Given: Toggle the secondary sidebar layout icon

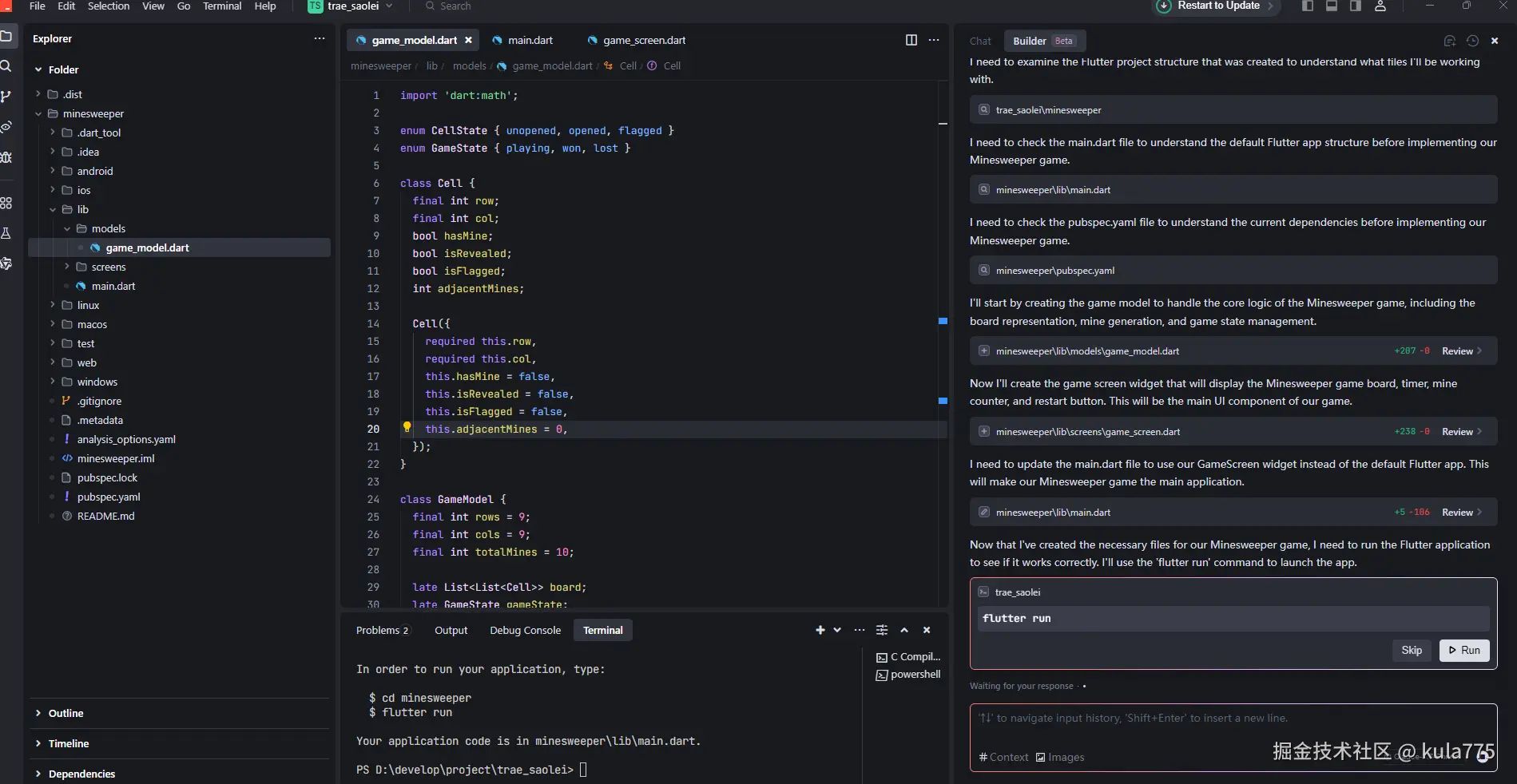Looking at the screenshot, I should (1356, 6).
